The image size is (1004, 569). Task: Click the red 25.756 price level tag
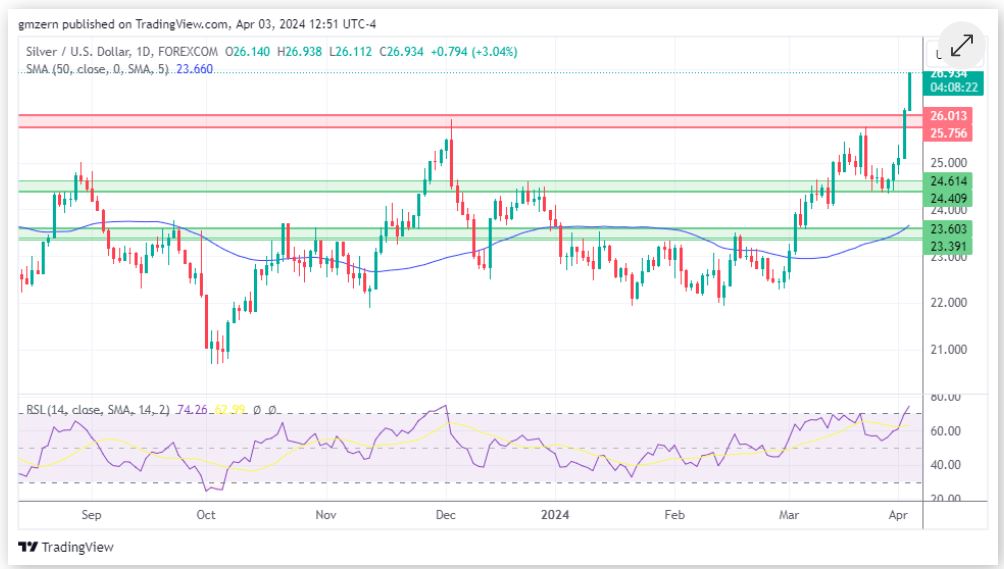tap(947, 133)
